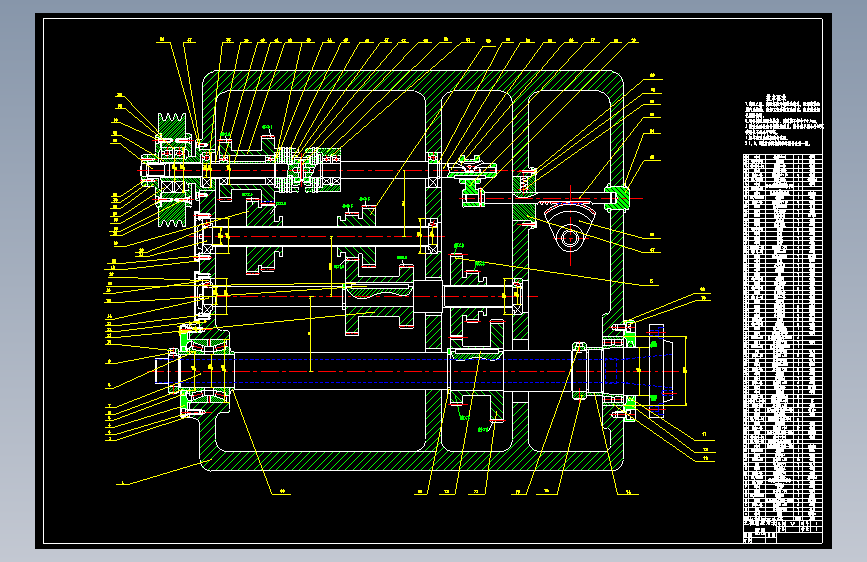867x562 pixels.
Task: Click the parts list table
Action: [782, 337]
